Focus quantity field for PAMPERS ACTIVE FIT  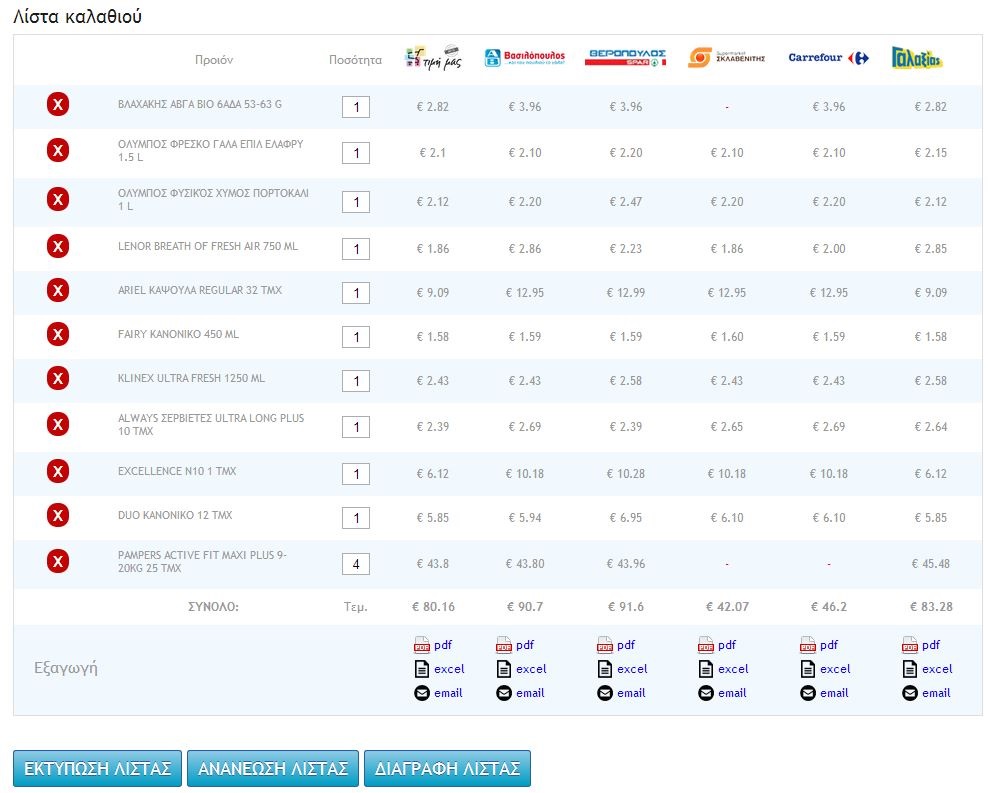coord(355,564)
